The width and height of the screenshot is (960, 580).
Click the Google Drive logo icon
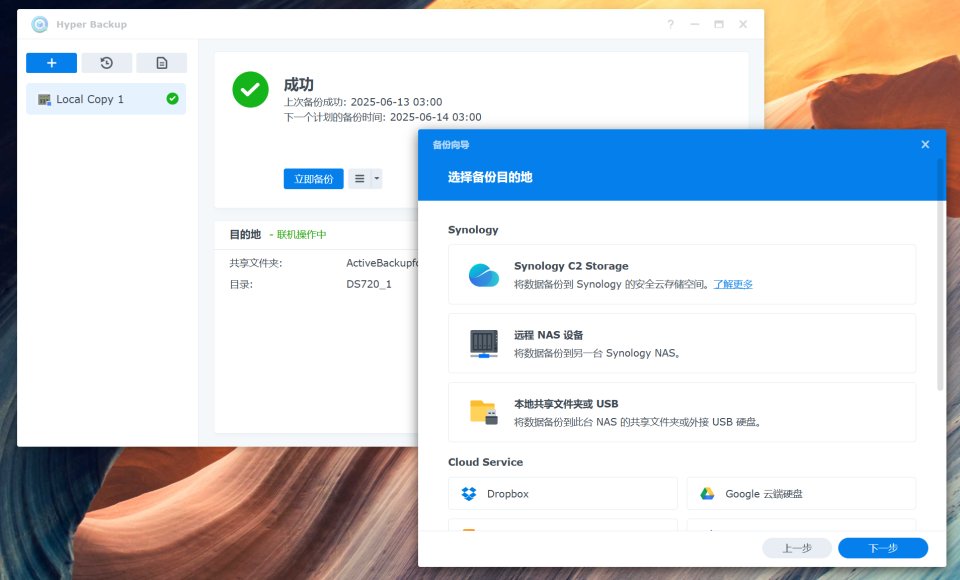click(x=707, y=493)
